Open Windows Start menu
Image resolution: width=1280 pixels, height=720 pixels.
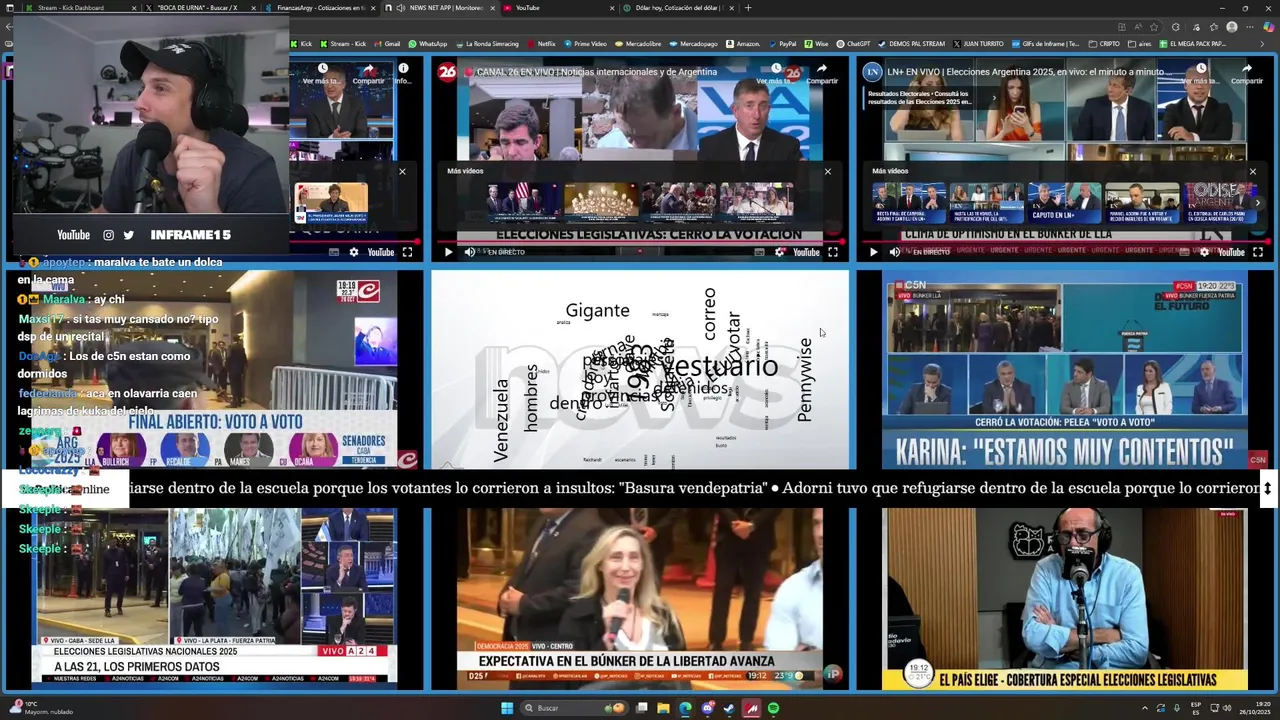pos(507,708)
